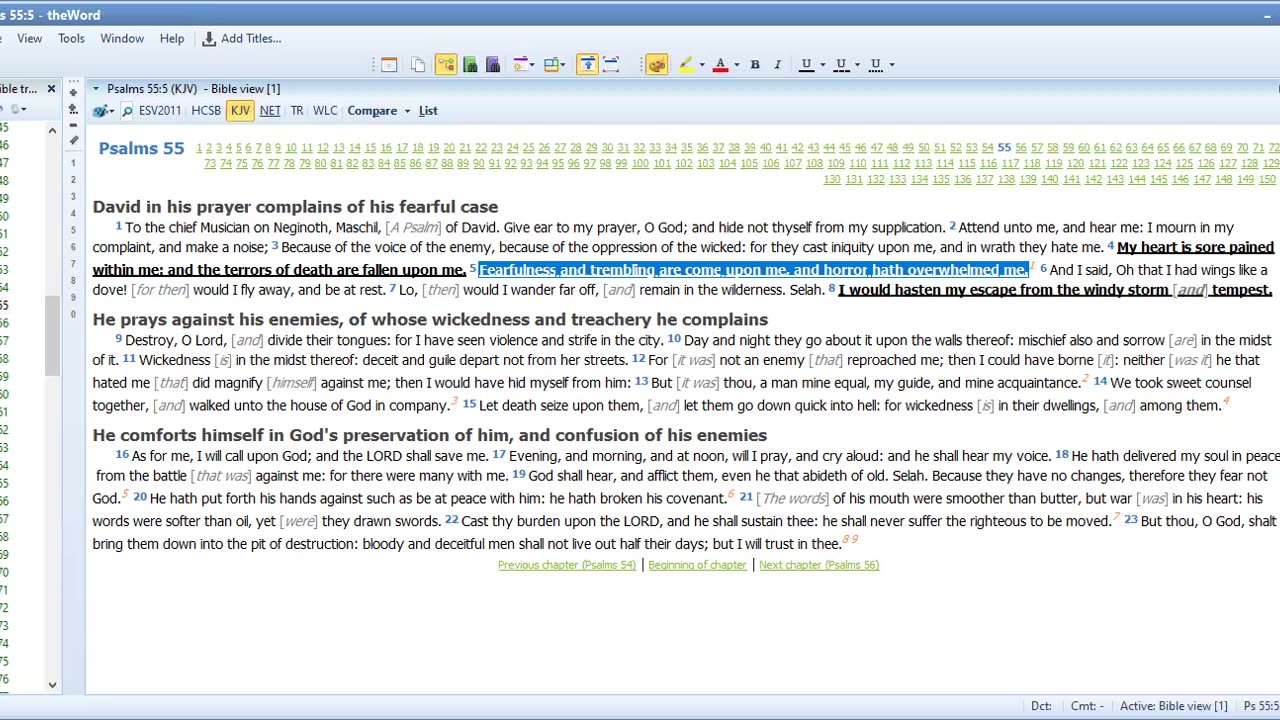Image resolution: width=1280 pixels, height=720 pixels.
Task: Close the Bible tree side panel
Action: (x=51, y=89)
